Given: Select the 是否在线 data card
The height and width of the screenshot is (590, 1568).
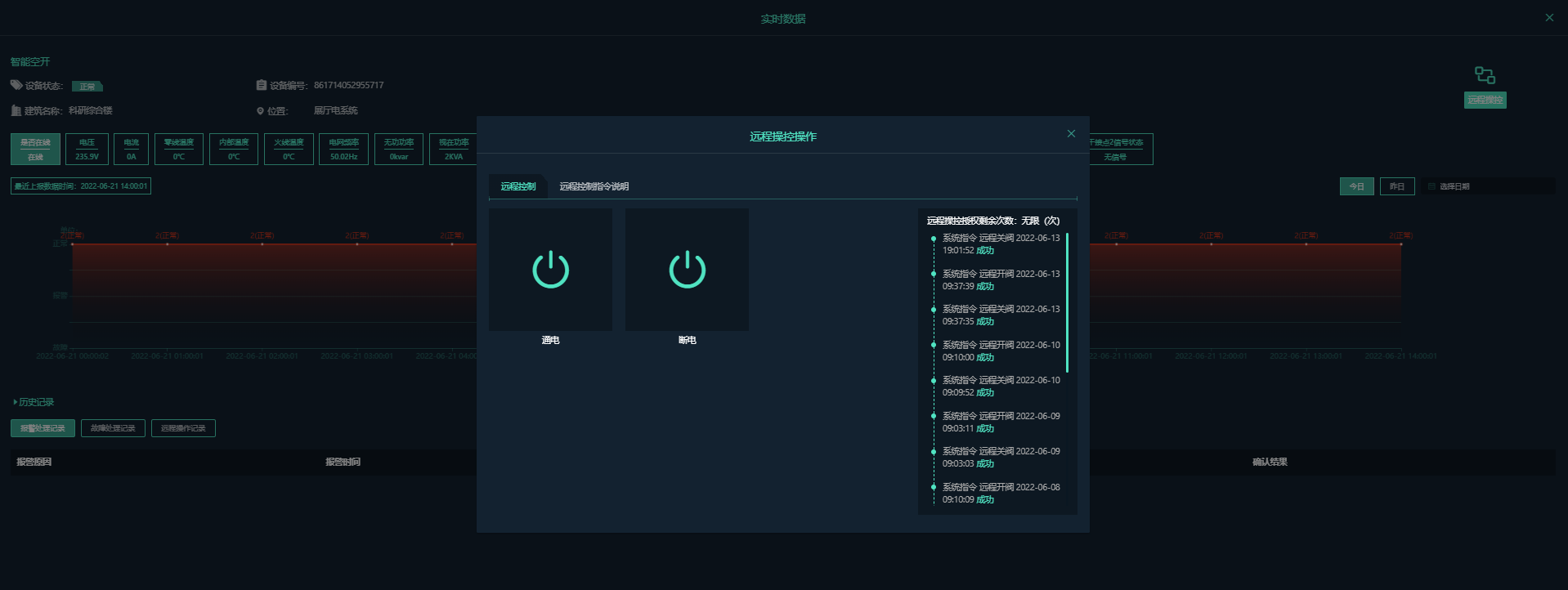Looking at the screenshot, I should coord(35,149).
